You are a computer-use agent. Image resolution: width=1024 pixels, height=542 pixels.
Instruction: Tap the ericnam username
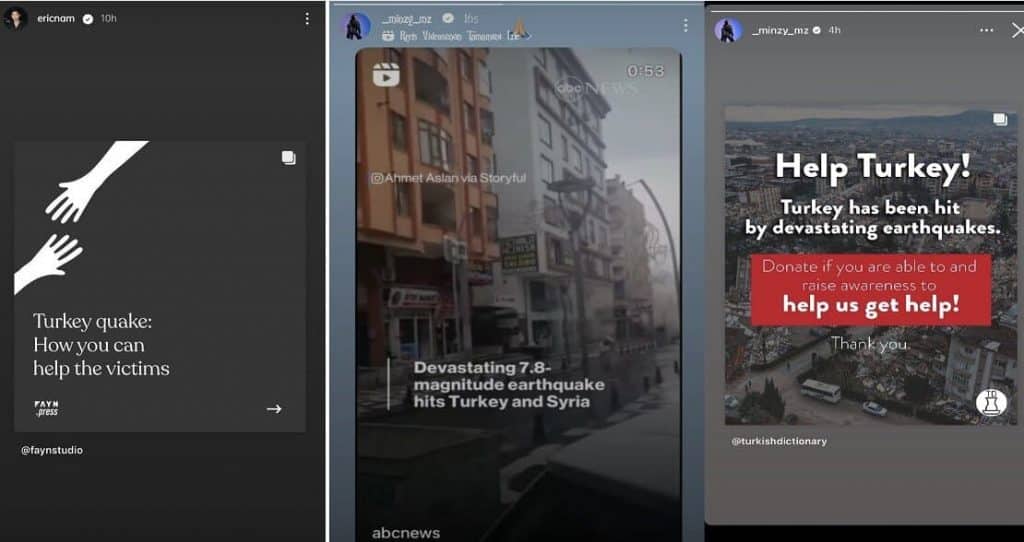click(x=55, y=19)
